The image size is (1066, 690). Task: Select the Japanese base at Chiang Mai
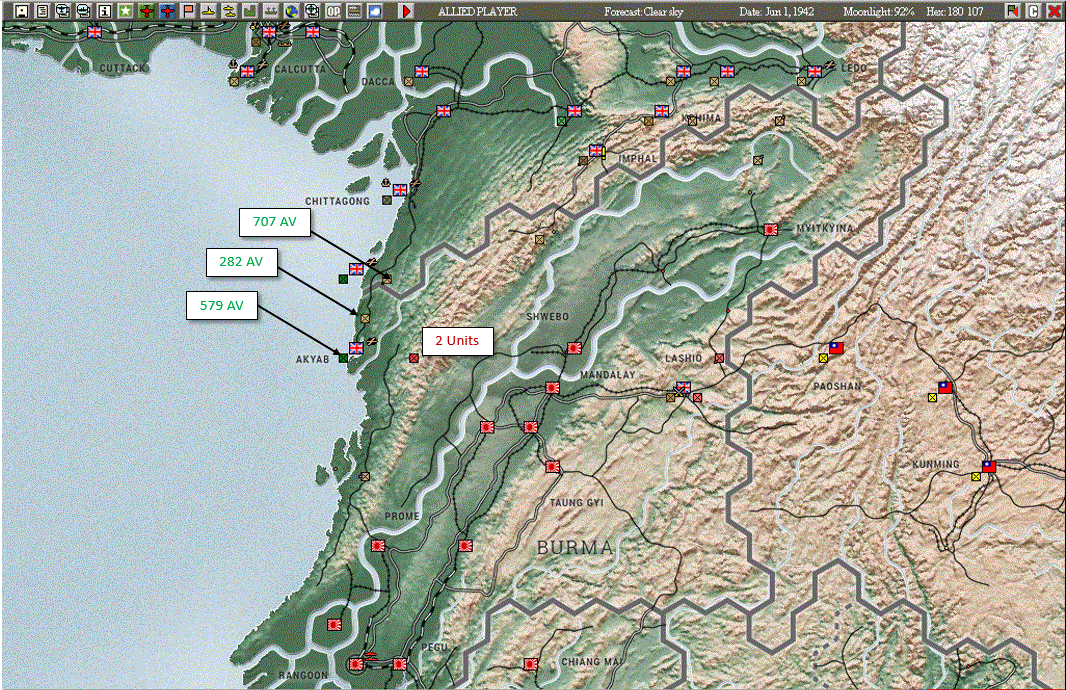530,664
